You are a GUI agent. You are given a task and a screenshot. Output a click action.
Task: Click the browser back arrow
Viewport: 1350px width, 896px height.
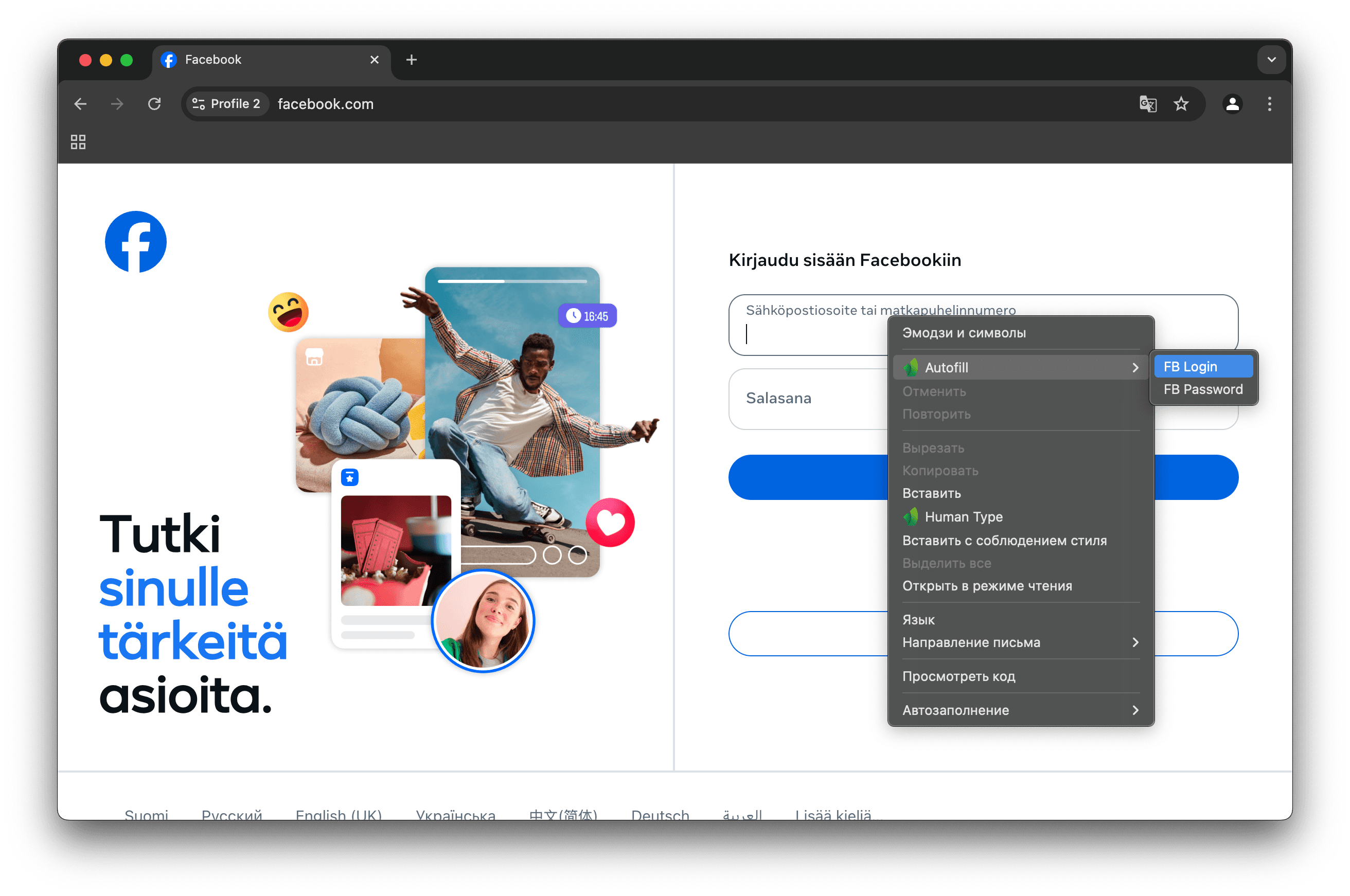(81, 104)
